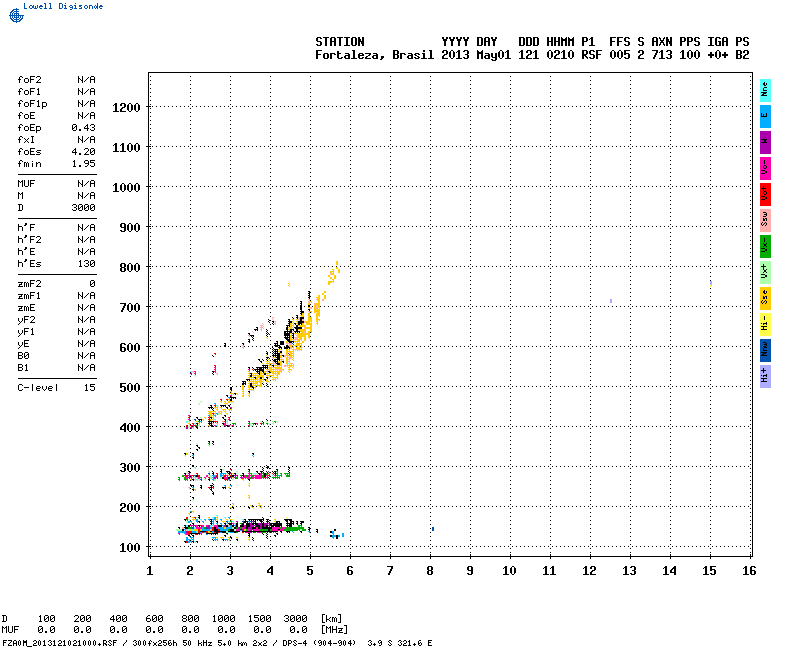Click the [km] unit label
Screen dimensions: 800x650
coord(332,618)
